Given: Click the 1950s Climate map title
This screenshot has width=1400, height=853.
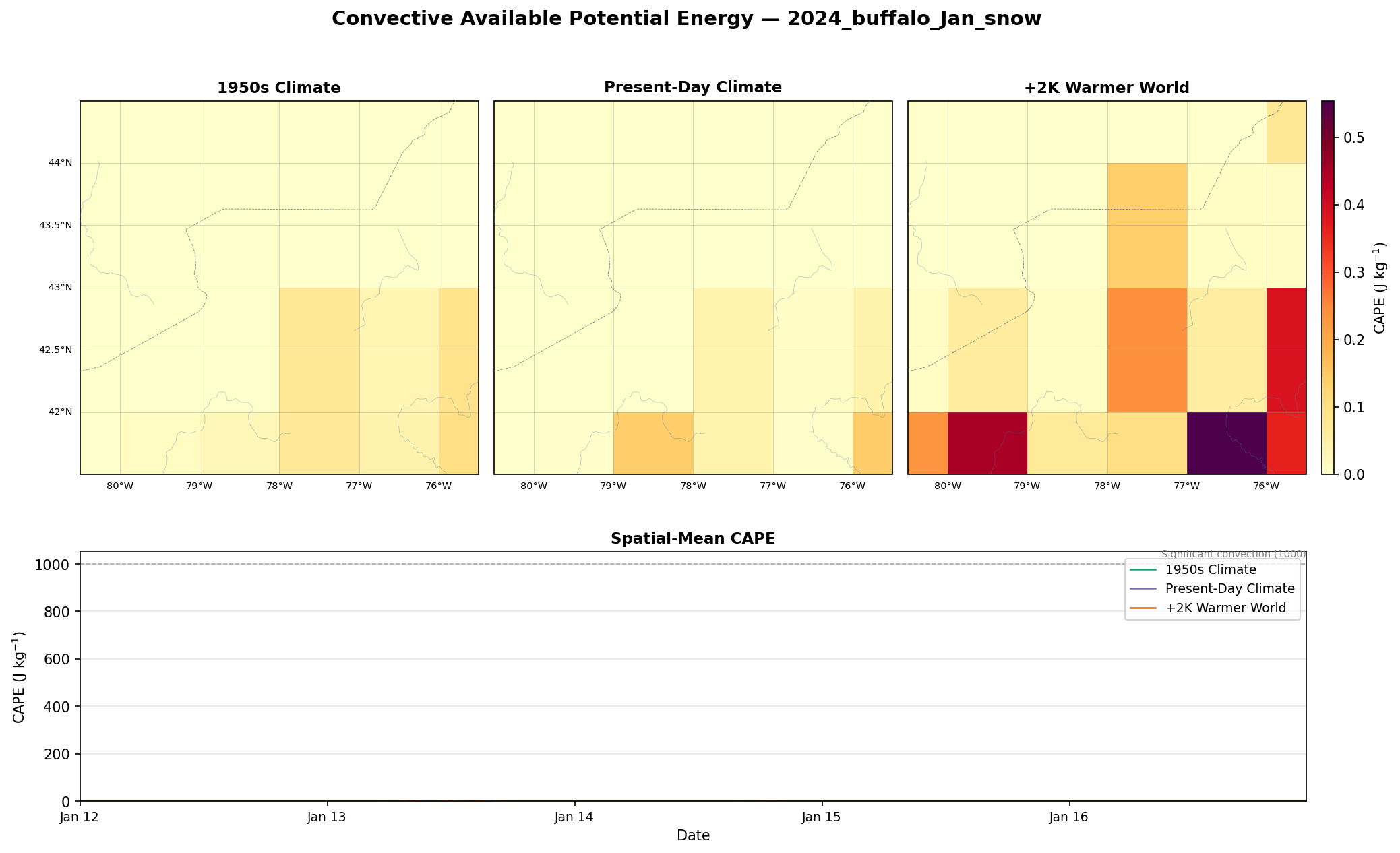Looking at the screenshot, I should click(278, 88).
